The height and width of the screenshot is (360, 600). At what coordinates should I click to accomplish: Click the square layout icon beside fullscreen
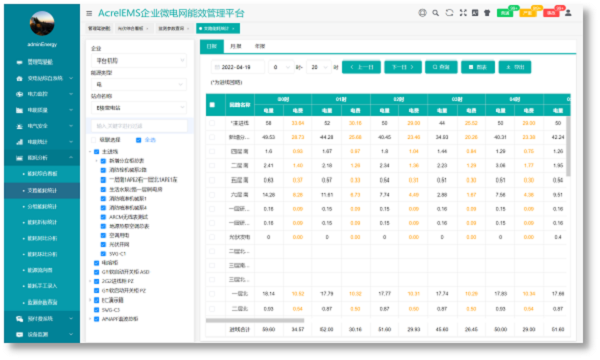(475, 13)
